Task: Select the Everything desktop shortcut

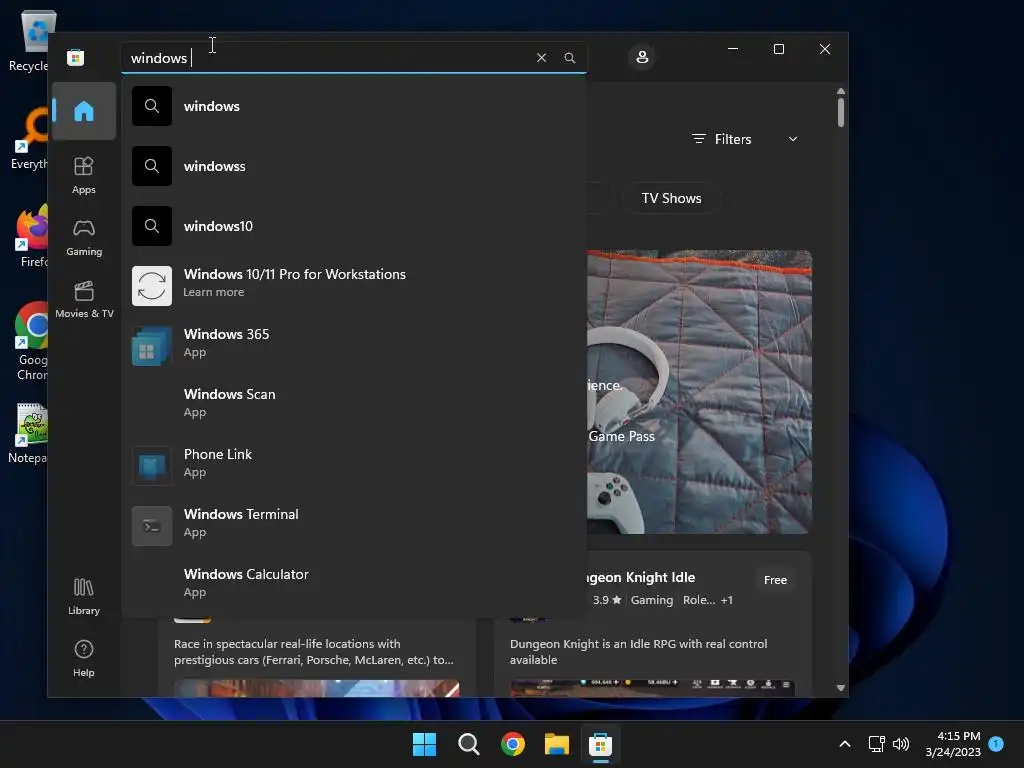Action: click(30, 138)
